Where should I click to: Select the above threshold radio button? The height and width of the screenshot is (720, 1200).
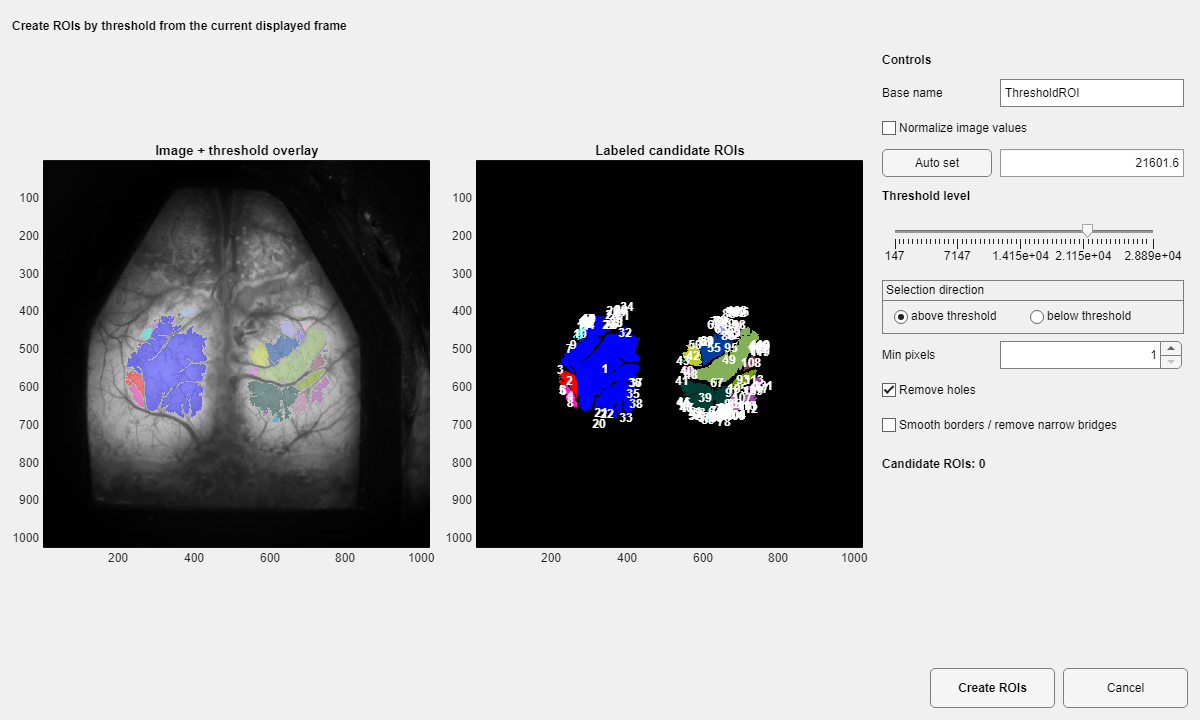click(901, 316)
